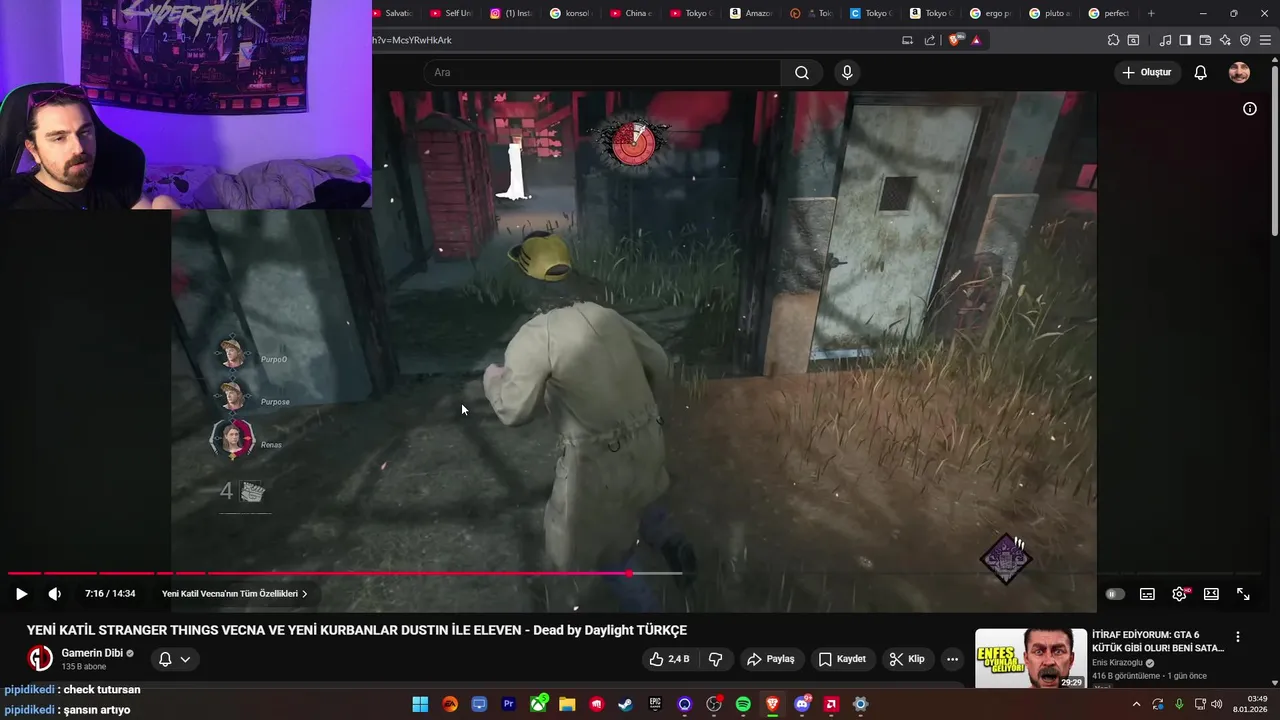1280x720 pixels.
Task: Like the video with 2,4 B likes
Action: pos(669,659)
